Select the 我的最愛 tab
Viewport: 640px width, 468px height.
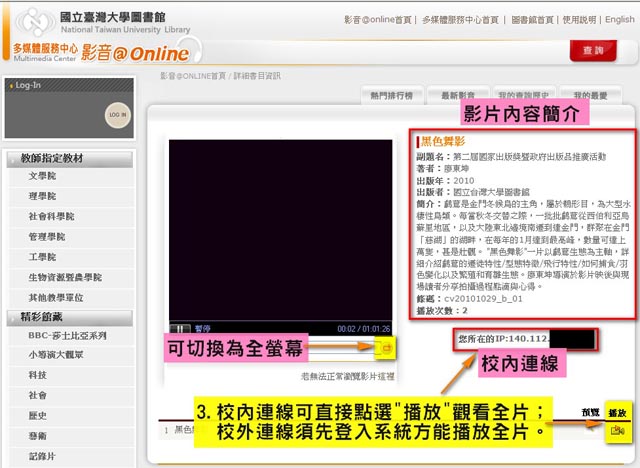coord(590,95)
